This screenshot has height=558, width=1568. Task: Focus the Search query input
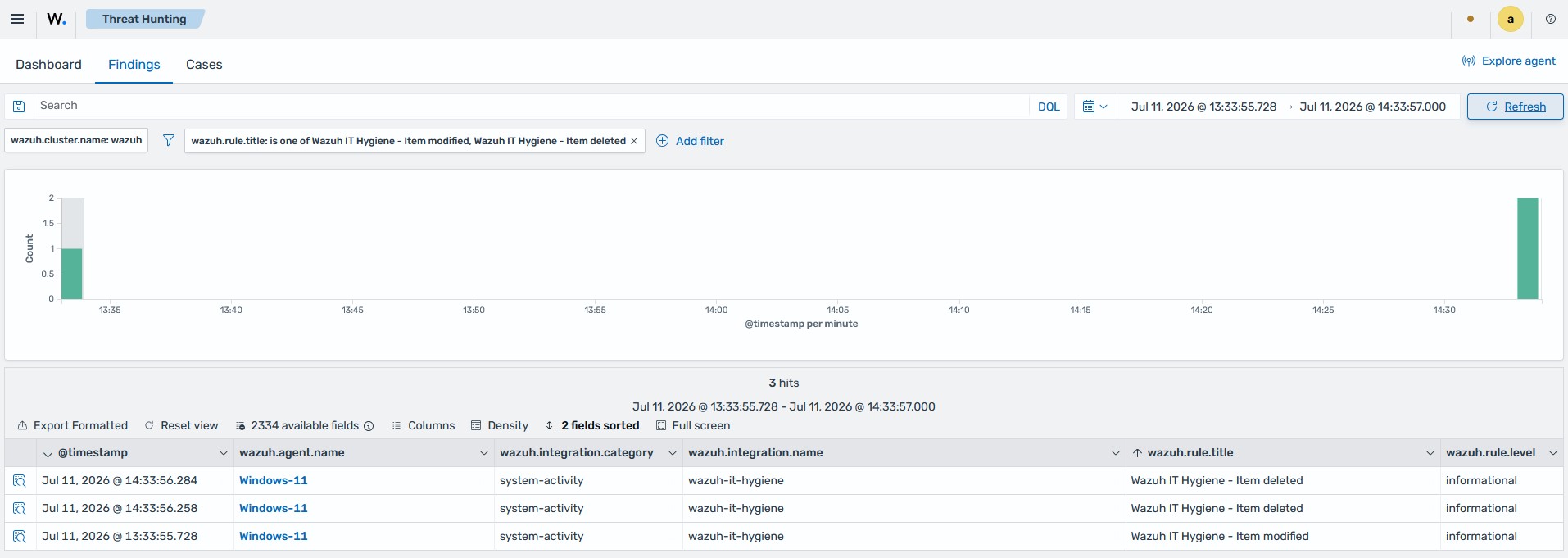click(531, 106)
